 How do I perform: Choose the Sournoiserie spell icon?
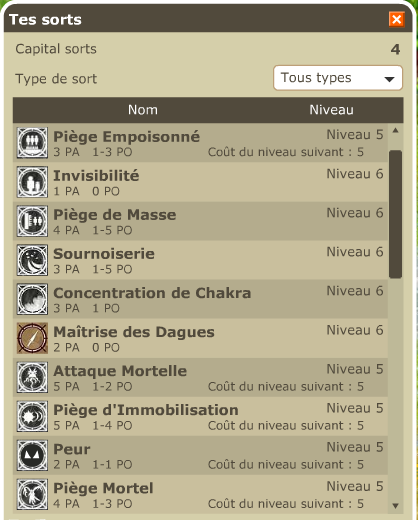32,260
